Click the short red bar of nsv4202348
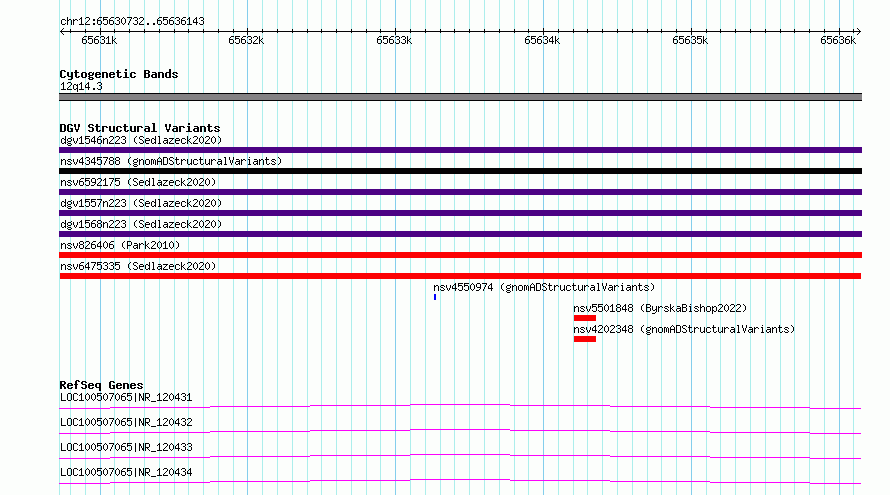This screenshot has height=495, width=890. 585,339
